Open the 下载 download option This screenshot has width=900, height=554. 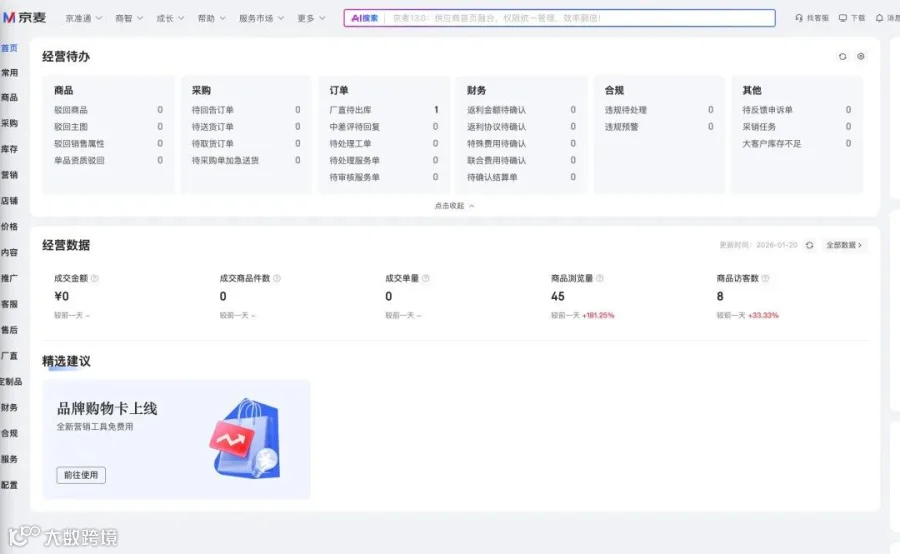coord(852,18)
